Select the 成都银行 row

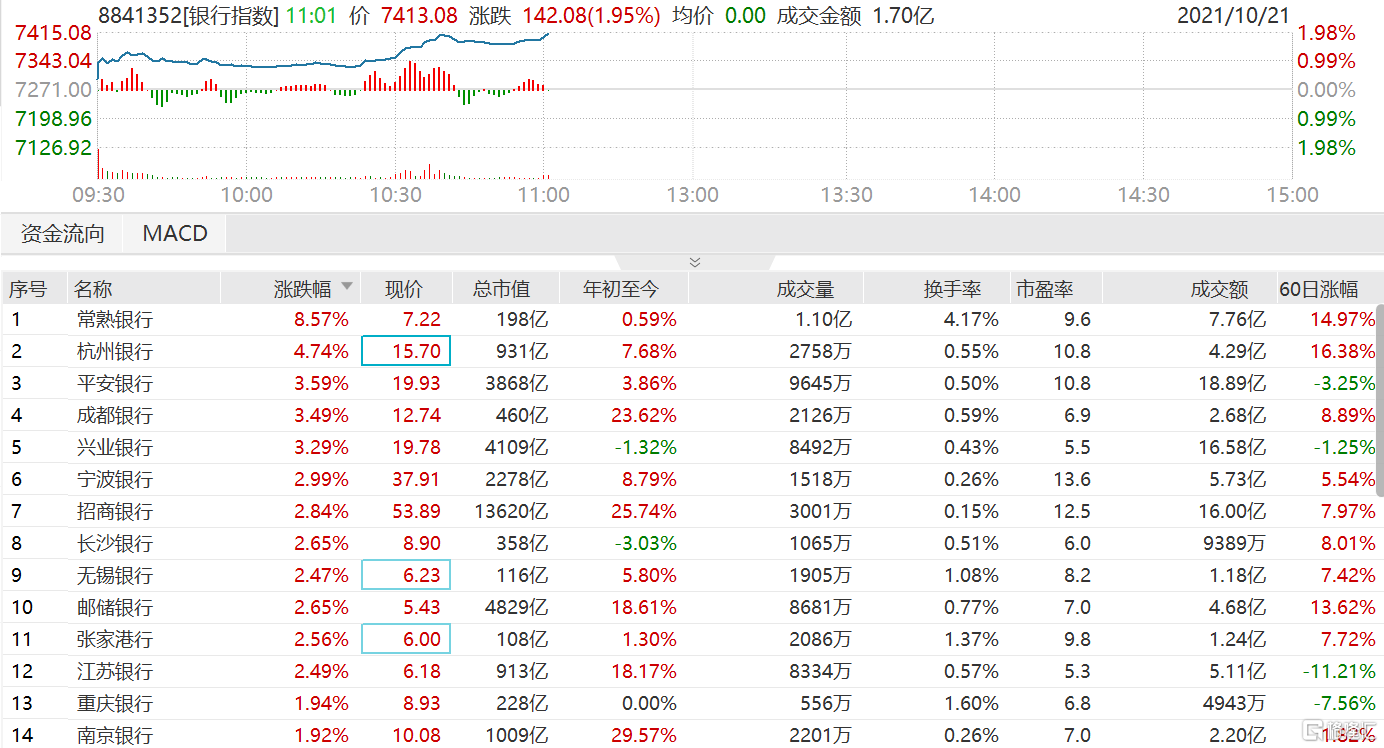click(x=688, y=416)
